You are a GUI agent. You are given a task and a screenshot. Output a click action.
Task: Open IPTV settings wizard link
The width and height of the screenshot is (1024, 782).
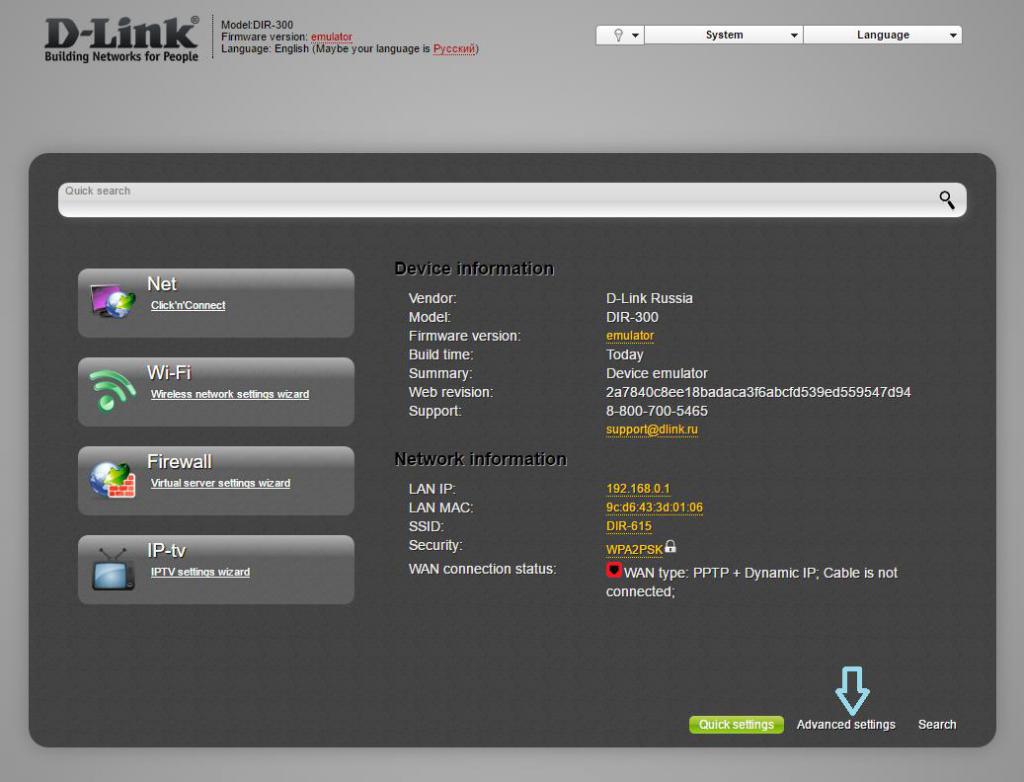click(200, 572)
